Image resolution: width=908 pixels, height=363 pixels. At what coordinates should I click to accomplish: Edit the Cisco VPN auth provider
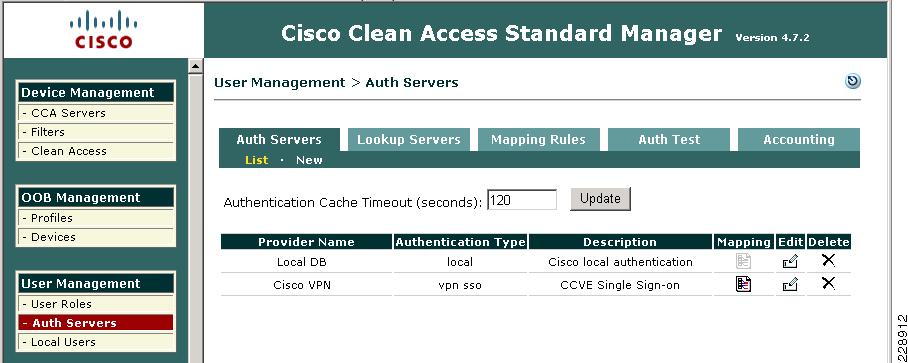click(790, 284)
